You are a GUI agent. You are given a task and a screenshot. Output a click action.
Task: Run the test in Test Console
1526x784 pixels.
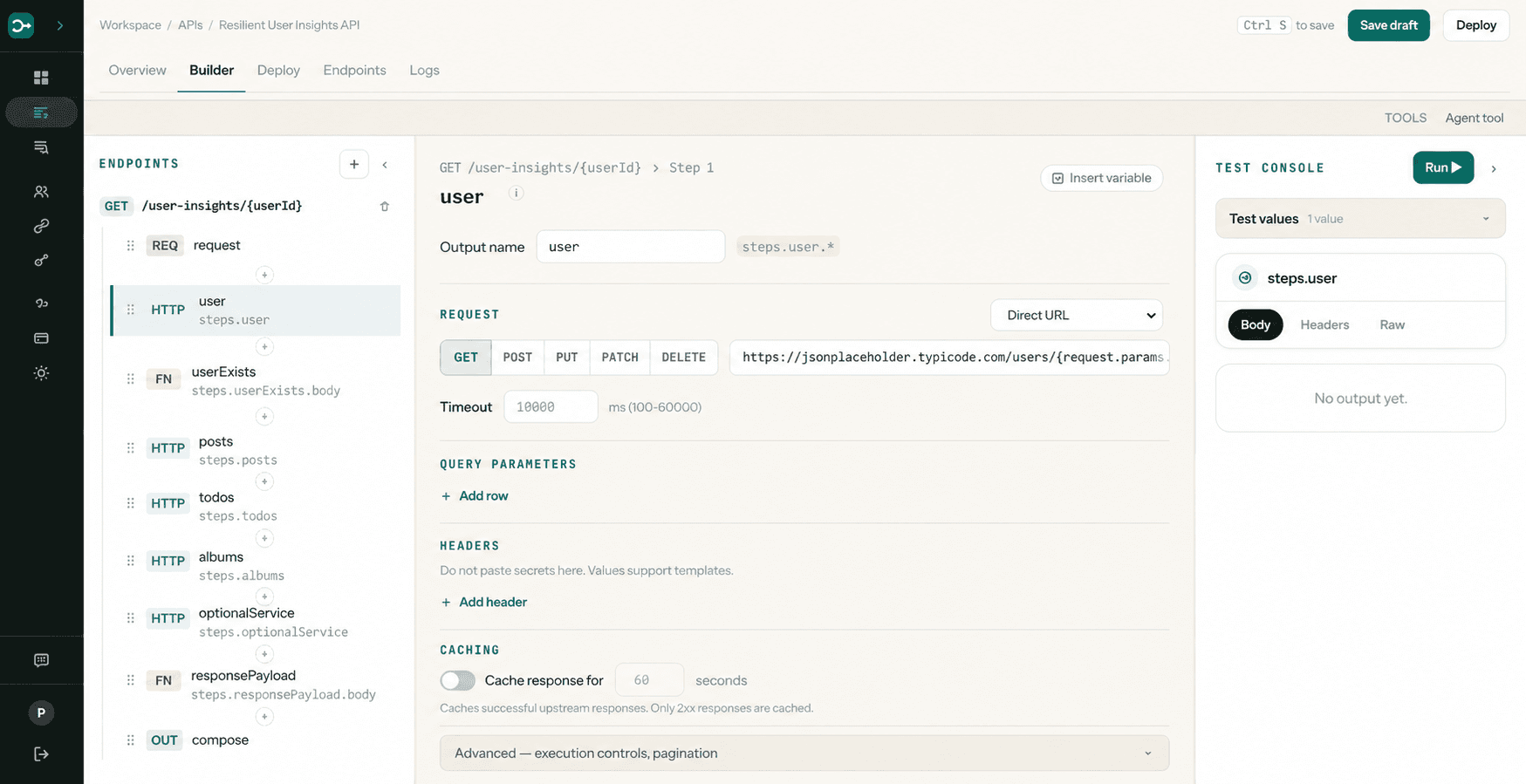pos(1443,167)
